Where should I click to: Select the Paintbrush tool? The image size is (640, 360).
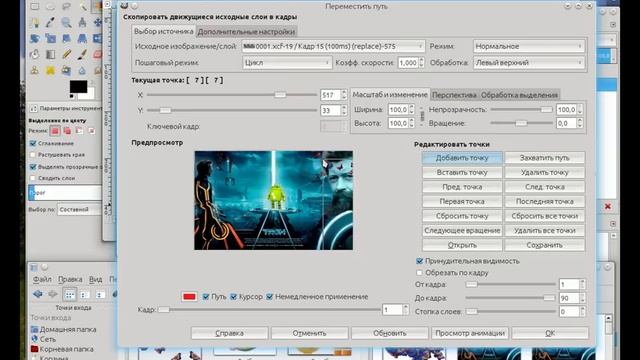click(x=82, y=54)
